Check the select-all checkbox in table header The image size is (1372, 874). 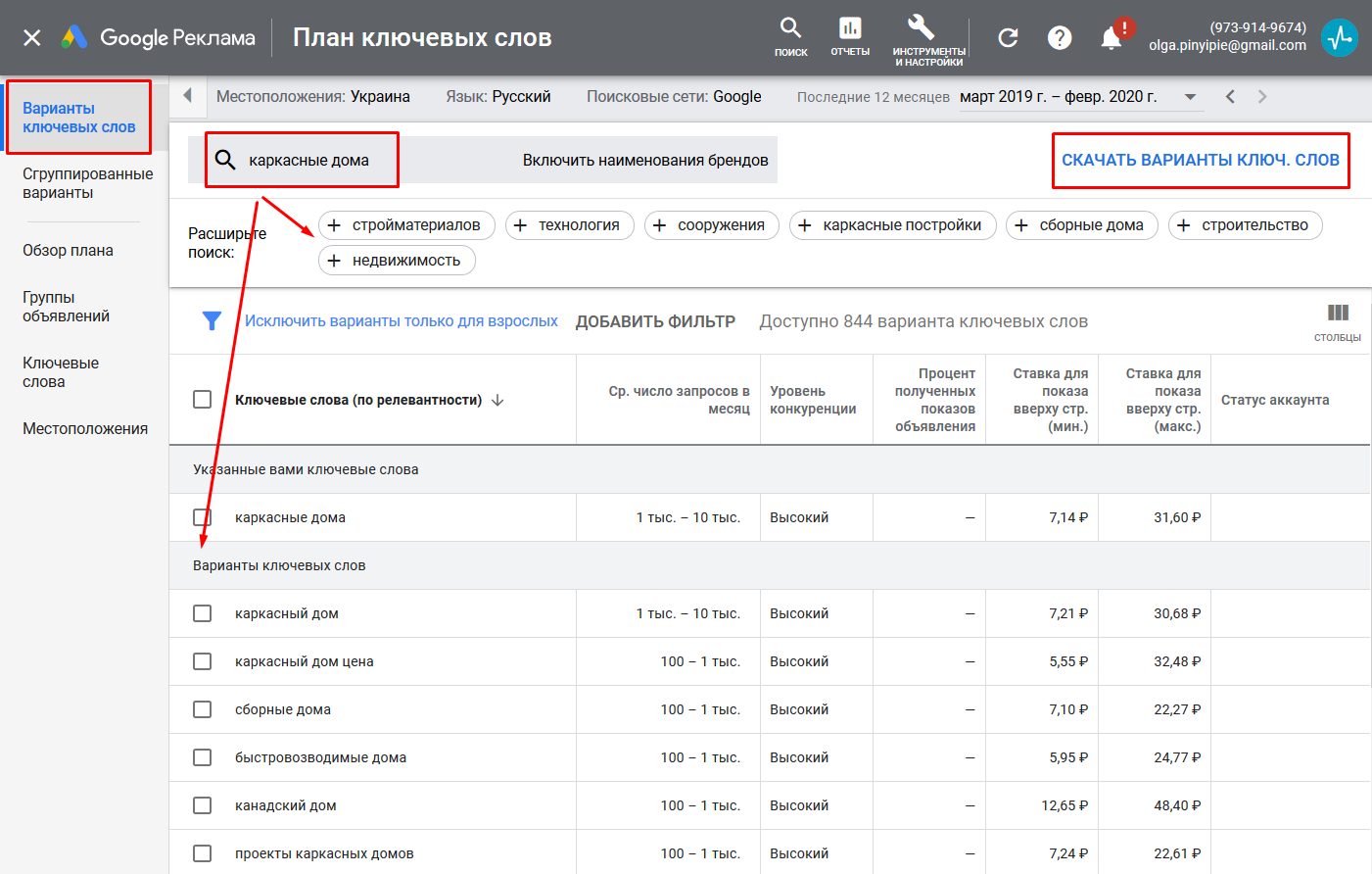(x=203, y=400)
